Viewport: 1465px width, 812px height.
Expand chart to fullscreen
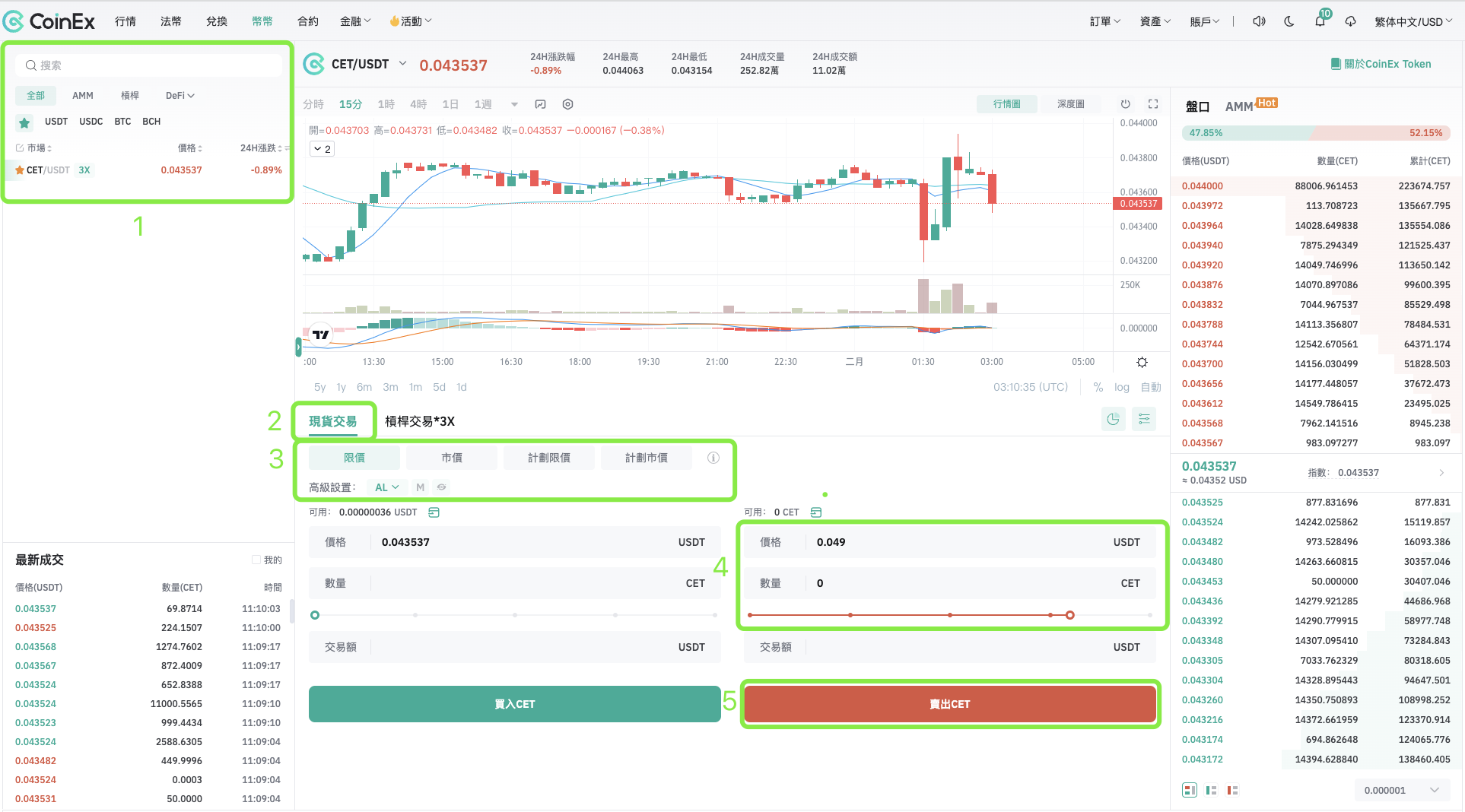1153,104
